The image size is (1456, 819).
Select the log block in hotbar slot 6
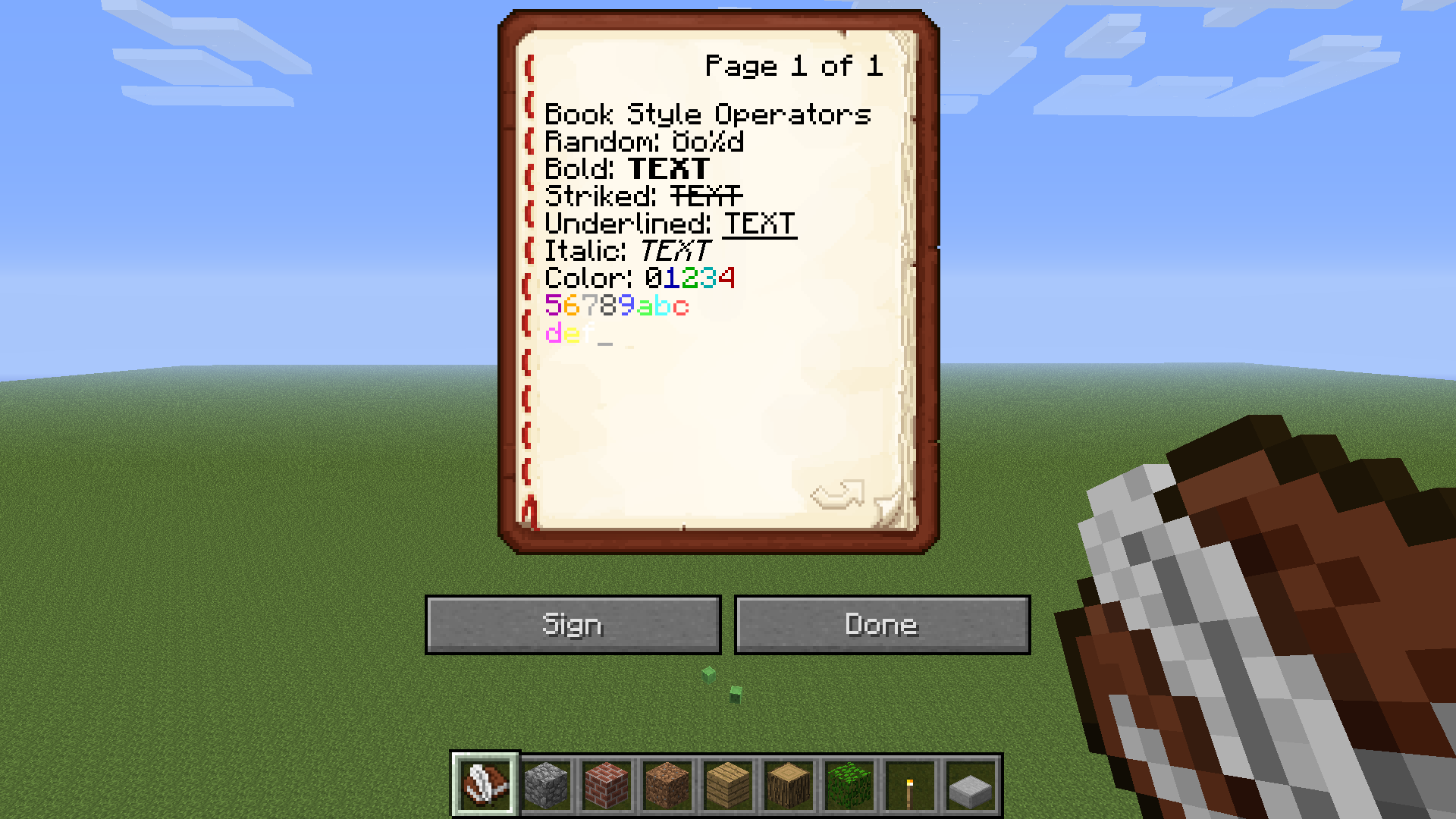789,785
